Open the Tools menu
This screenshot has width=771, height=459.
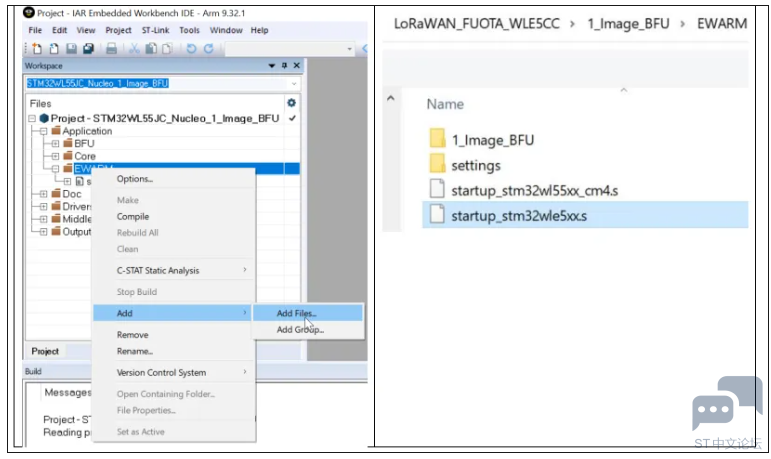pyautogui.click(x=189, y=30)
